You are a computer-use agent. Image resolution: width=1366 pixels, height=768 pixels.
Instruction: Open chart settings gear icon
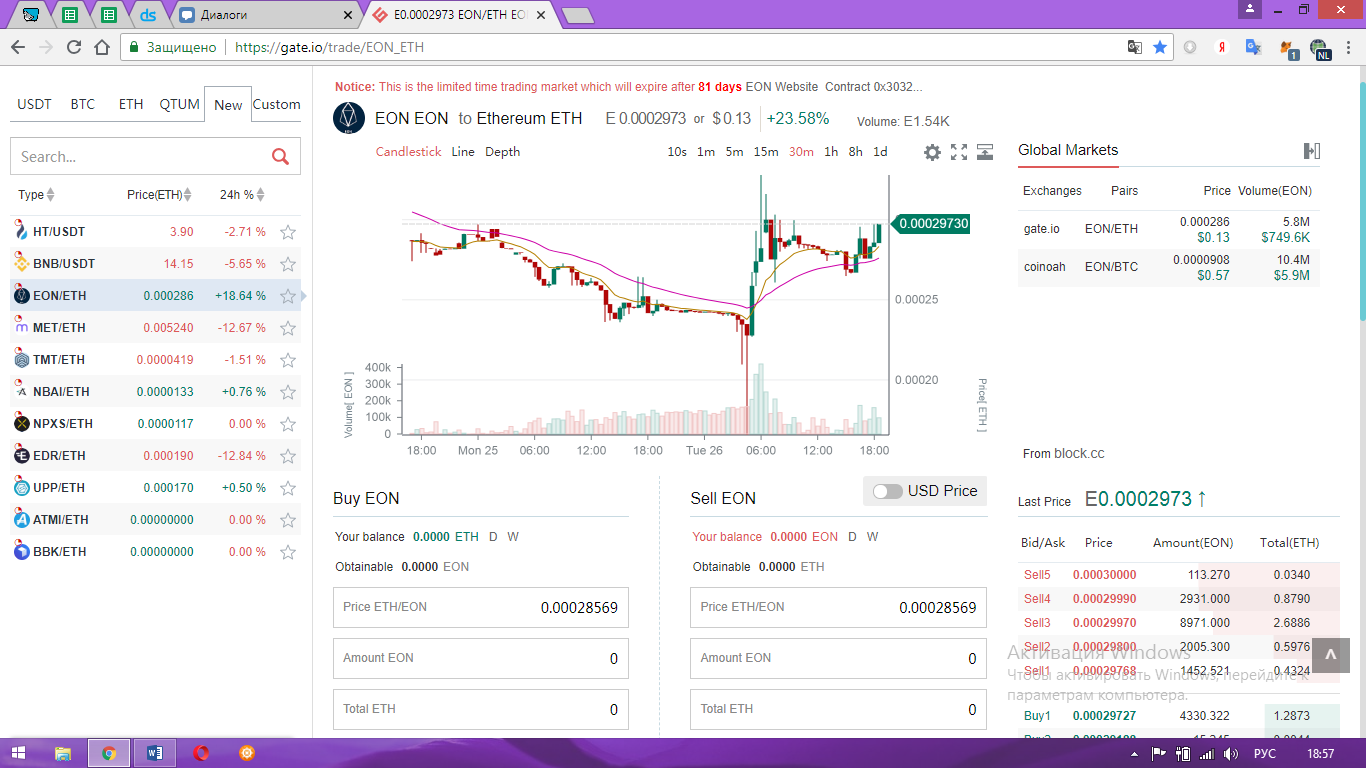coord(932,152)
